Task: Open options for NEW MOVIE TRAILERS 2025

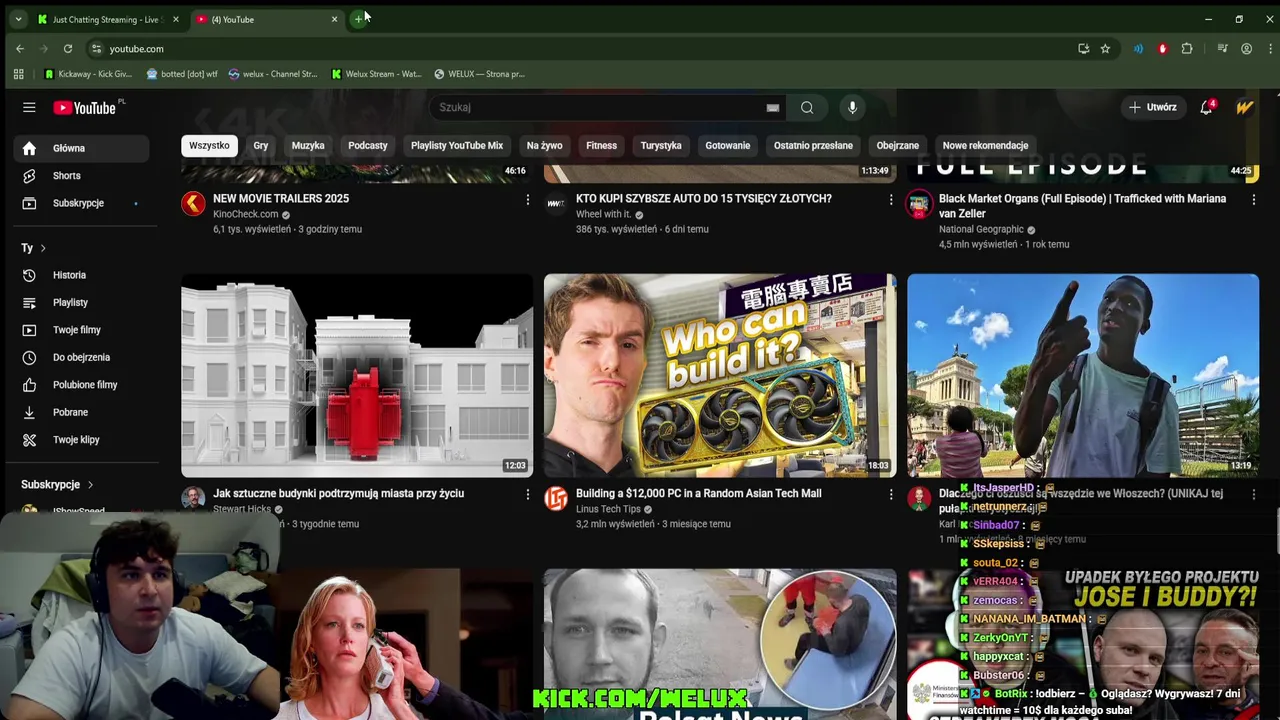Action: (528, 200)
